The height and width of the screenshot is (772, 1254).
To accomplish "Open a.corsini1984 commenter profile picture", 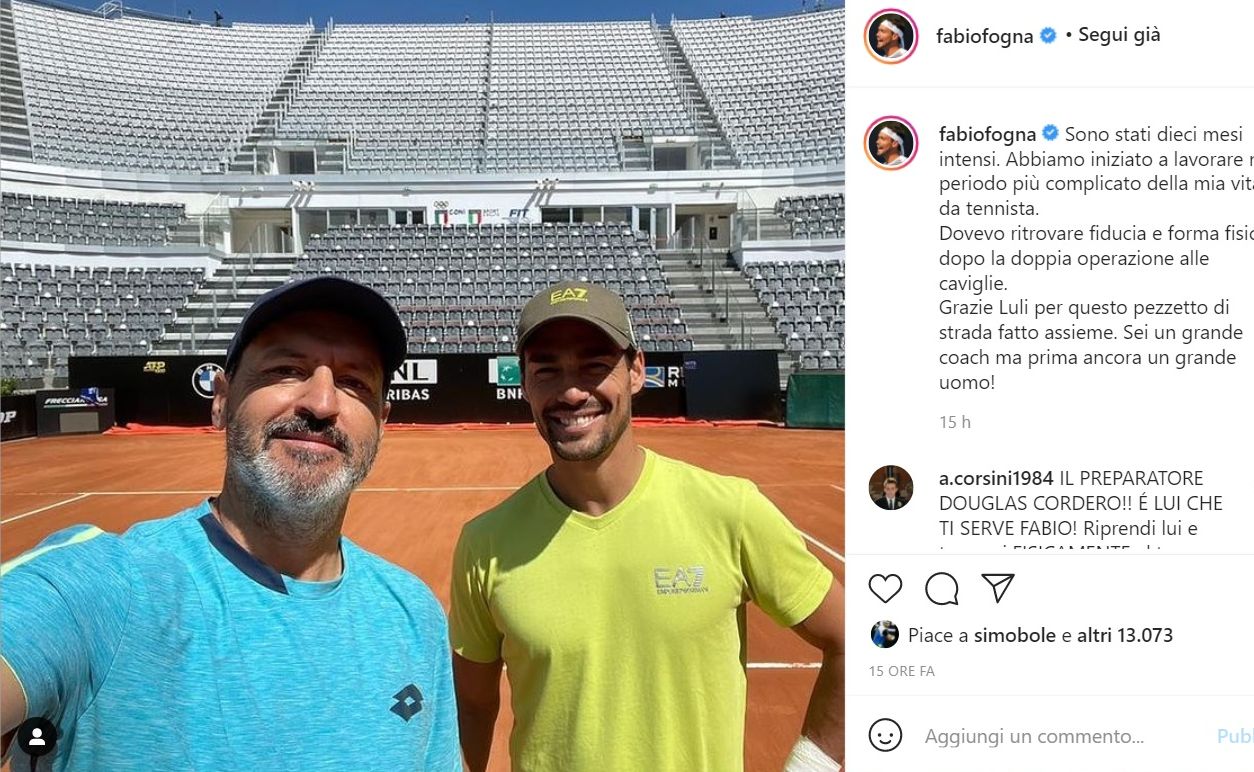I will [x=890, y=488].
